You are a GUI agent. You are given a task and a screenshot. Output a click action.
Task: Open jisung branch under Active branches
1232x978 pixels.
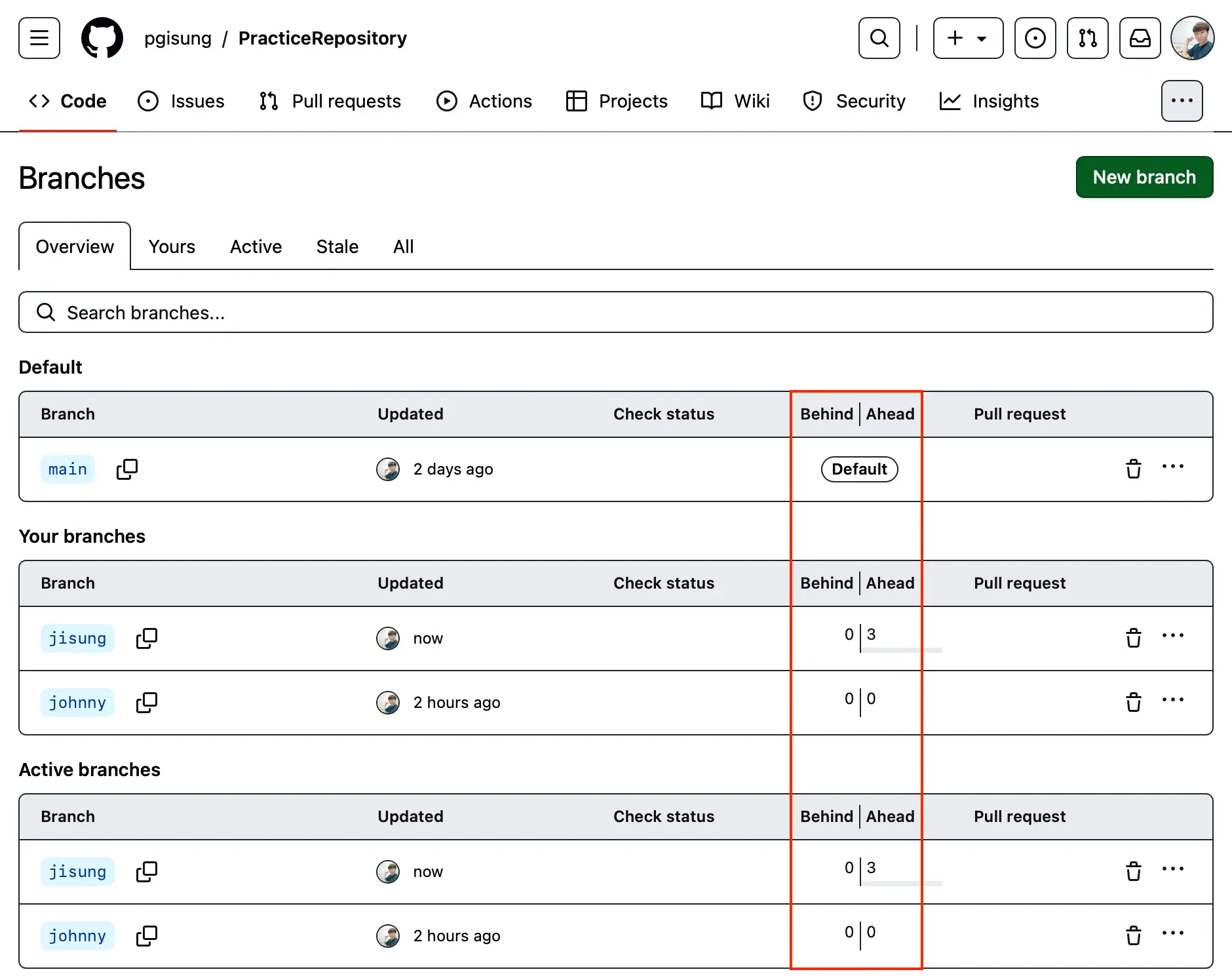(77, 872)
